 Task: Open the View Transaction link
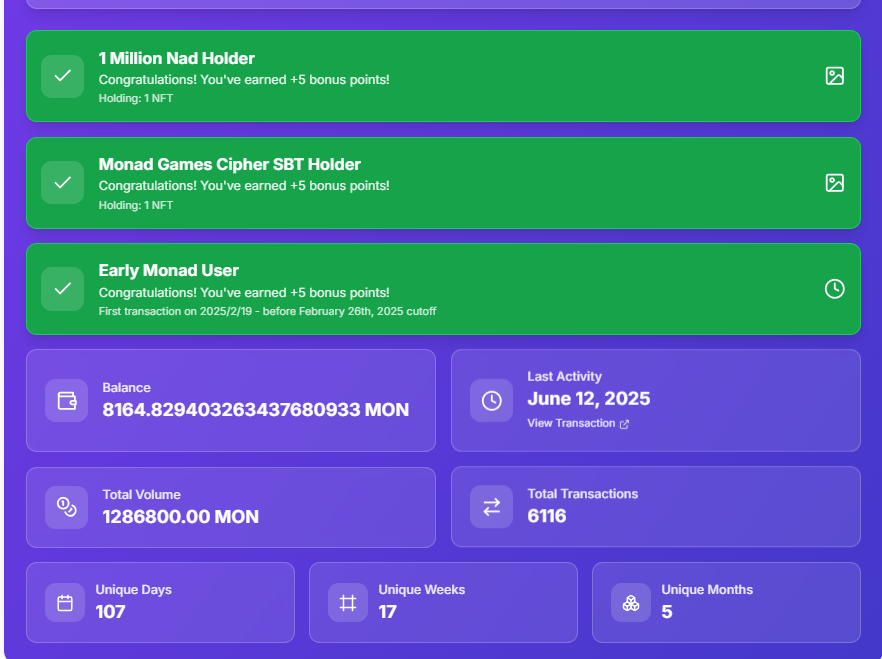pyautogui.click(x=578, y=423)
